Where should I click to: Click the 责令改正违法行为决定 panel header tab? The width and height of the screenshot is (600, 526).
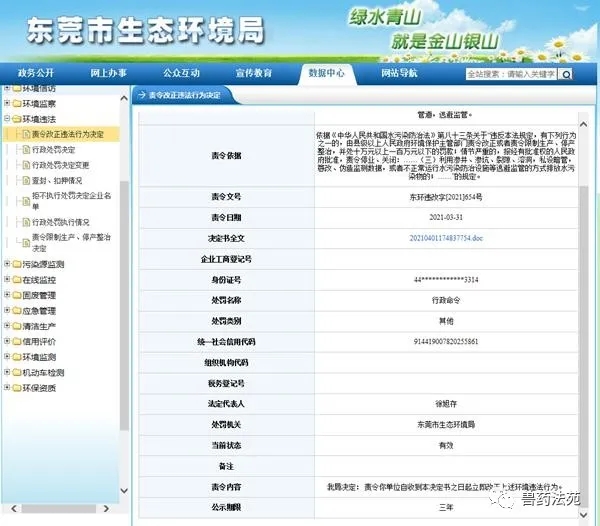(x=183, y=95)
